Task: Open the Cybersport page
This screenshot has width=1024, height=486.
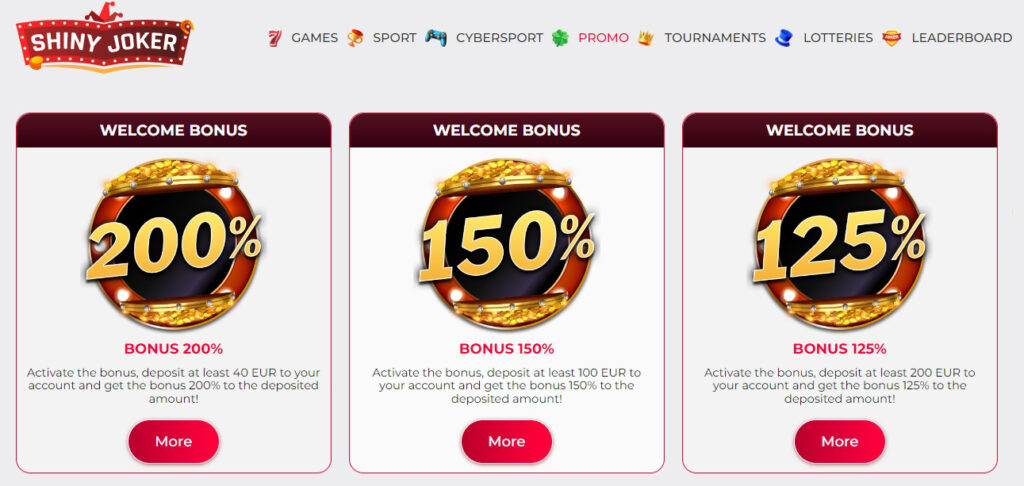Action: (499, 38)
